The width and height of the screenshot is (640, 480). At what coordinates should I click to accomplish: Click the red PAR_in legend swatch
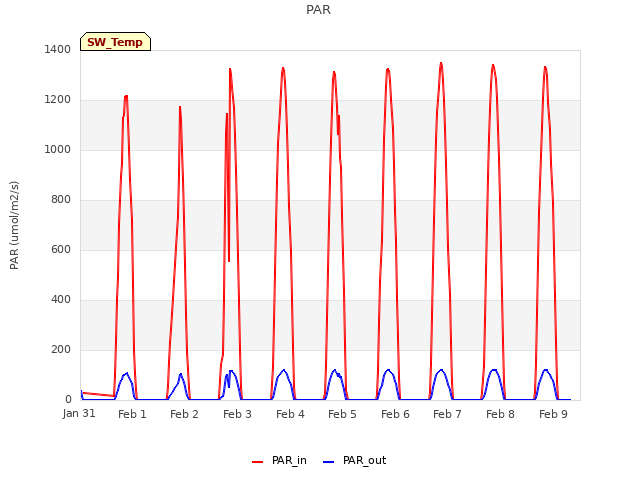coord(258,462)
